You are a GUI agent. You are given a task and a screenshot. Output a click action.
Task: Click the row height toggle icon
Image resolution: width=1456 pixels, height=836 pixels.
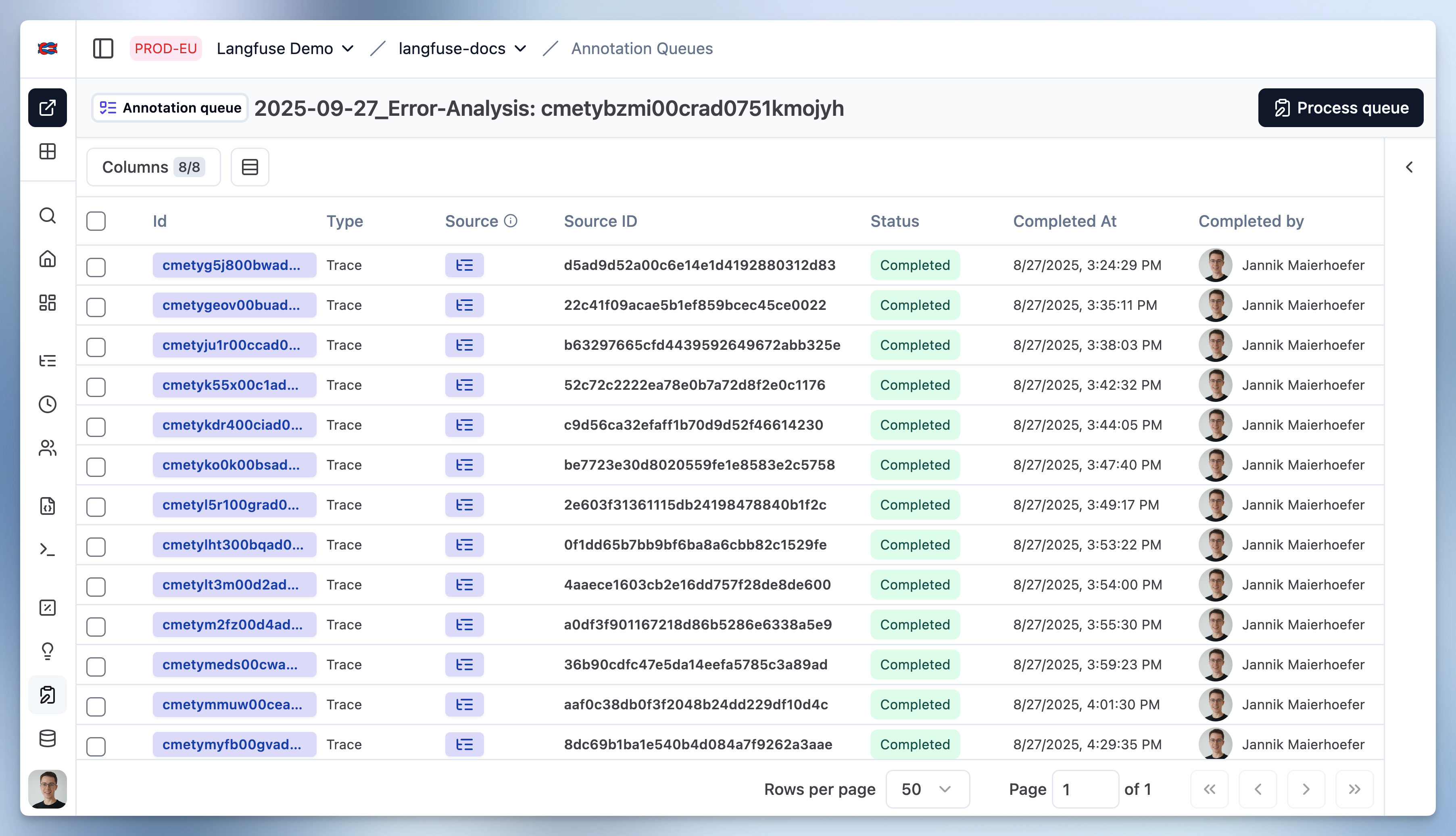250,167
